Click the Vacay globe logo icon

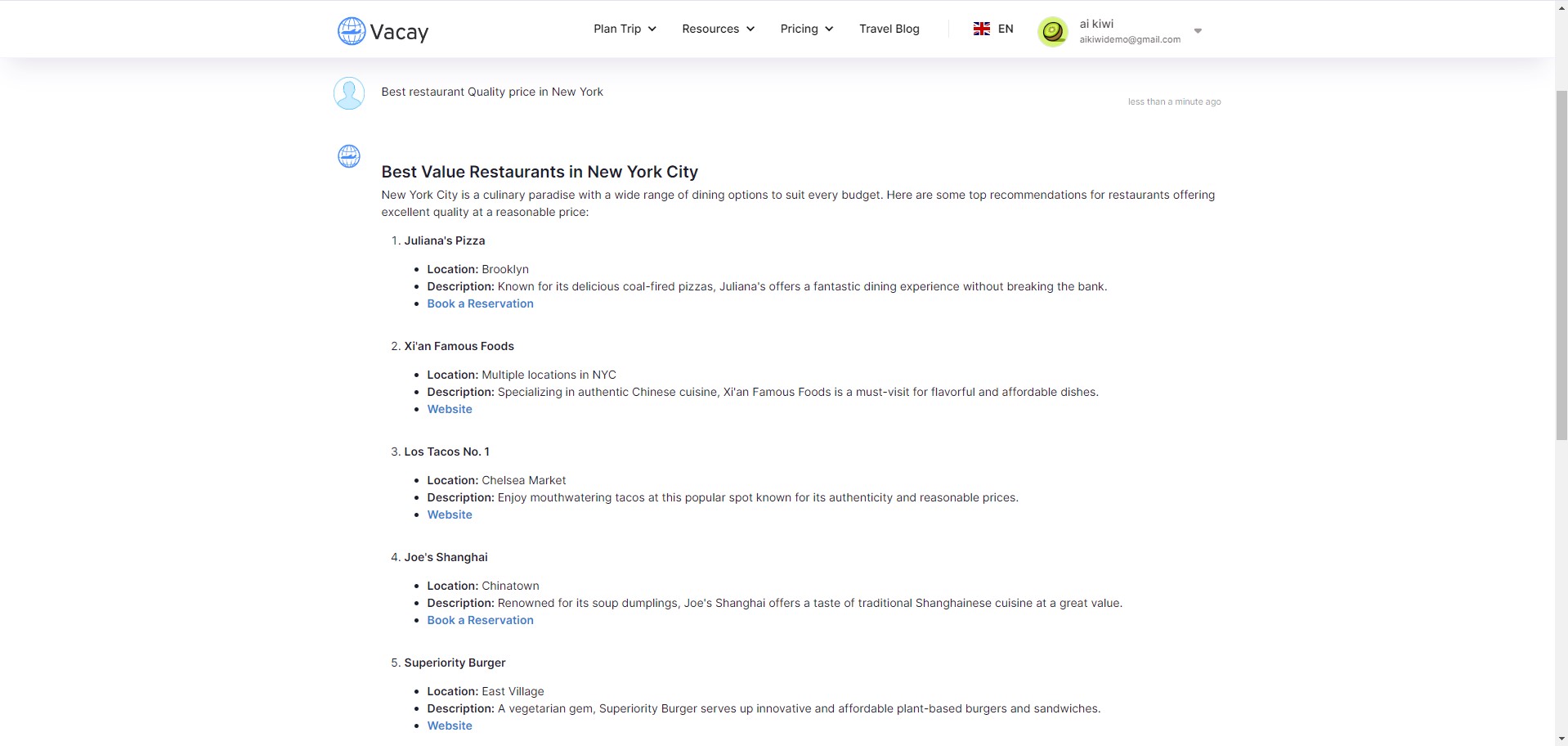click(x=352, y=31)
